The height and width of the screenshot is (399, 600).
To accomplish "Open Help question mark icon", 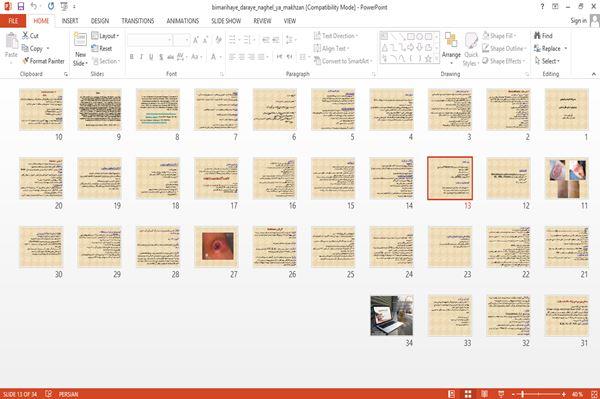I will click(x=542, y=7).
